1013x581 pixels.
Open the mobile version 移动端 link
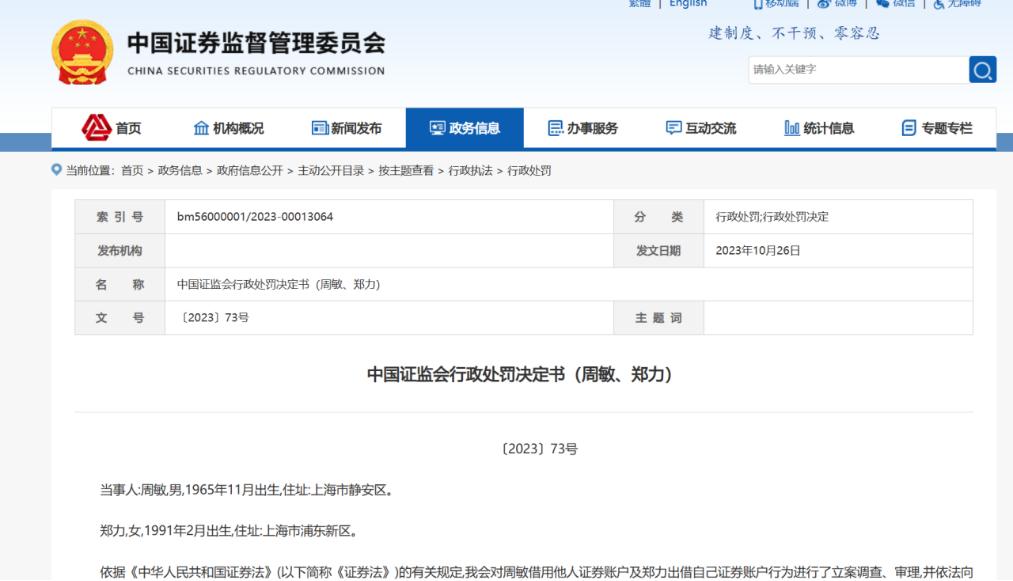click(777, 3)
